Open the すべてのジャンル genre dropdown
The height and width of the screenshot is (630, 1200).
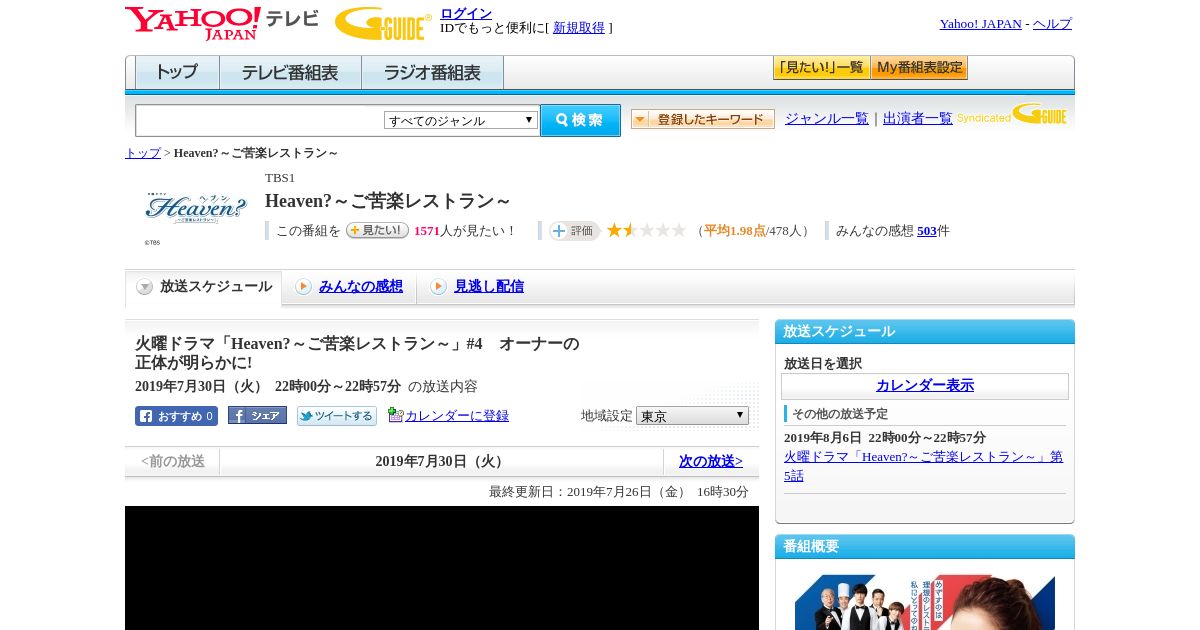[461, 120]
